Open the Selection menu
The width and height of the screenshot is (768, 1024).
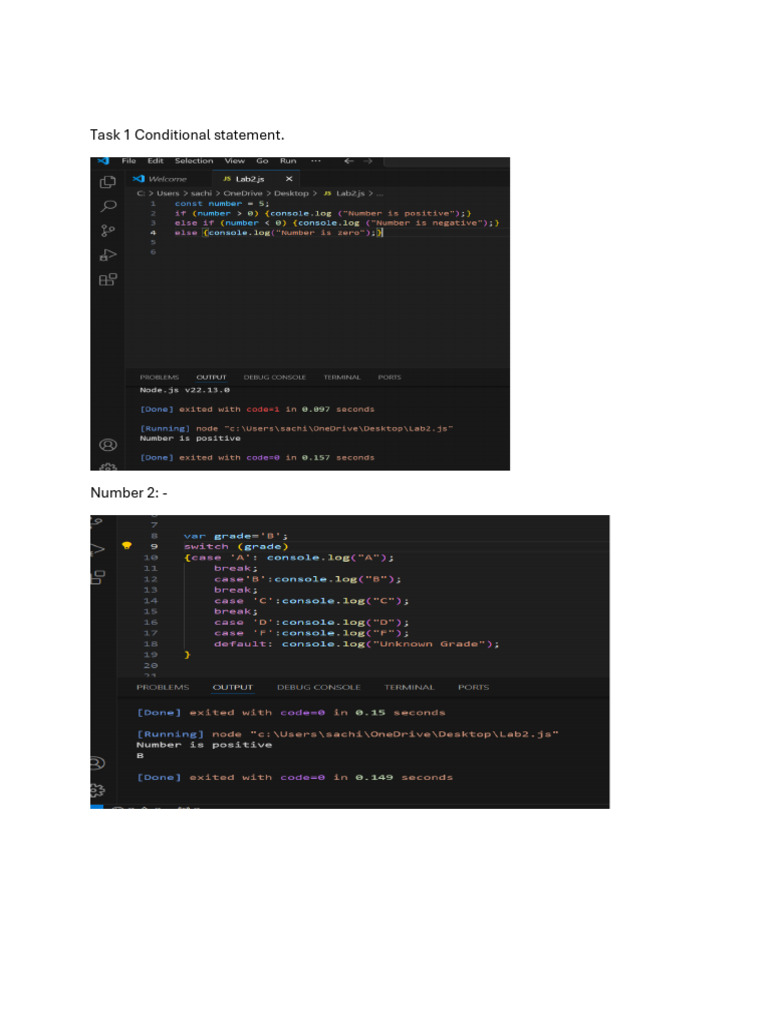point(194,161)
